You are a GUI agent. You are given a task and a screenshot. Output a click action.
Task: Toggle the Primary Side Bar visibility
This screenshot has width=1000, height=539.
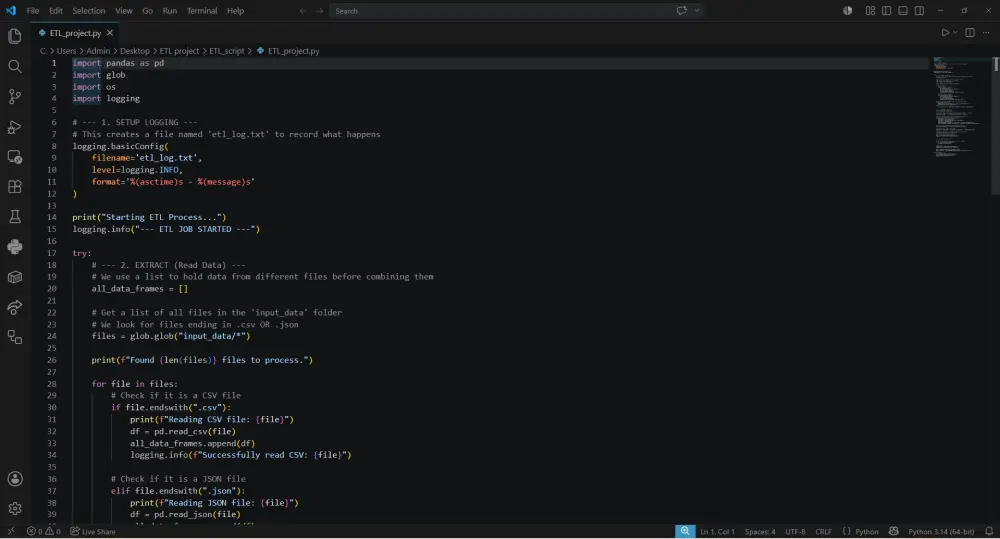[x=886, y=11]
